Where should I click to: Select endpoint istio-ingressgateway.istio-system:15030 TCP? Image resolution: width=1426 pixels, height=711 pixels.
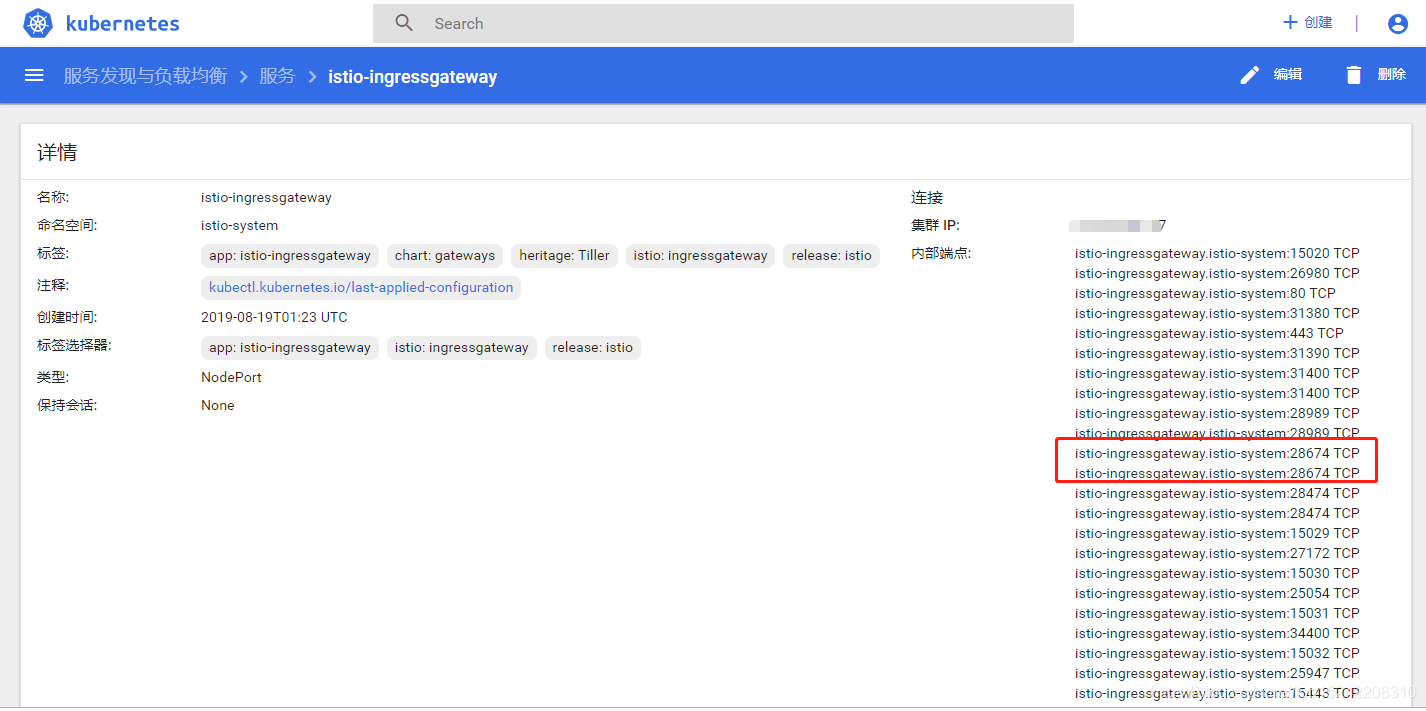[1217, 573]
